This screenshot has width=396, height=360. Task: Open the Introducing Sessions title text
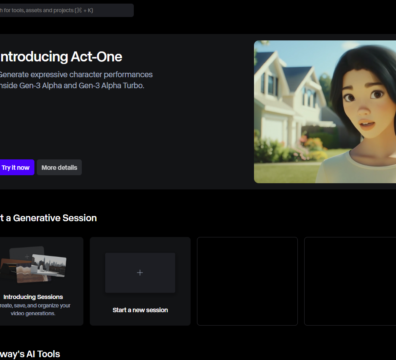(33, 297)
